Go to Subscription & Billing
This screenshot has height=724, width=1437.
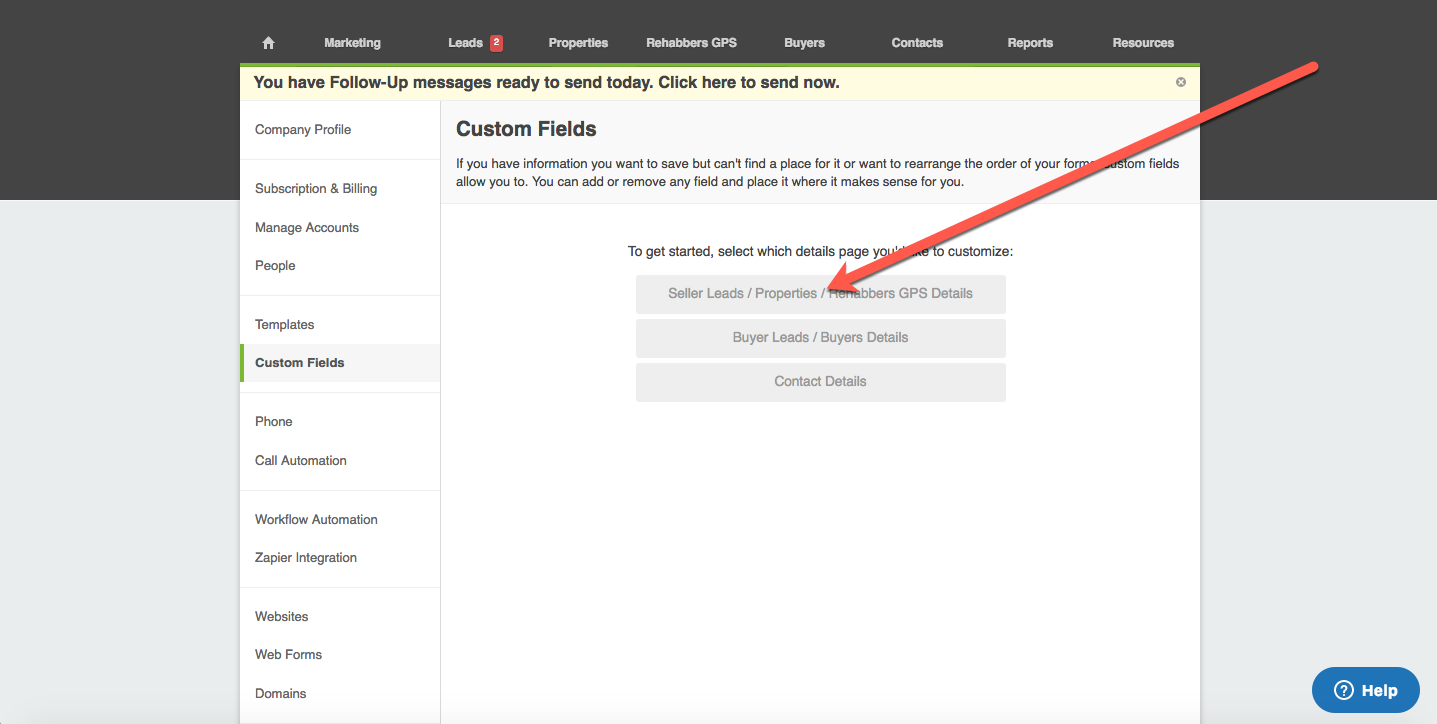tap(316, 189)
